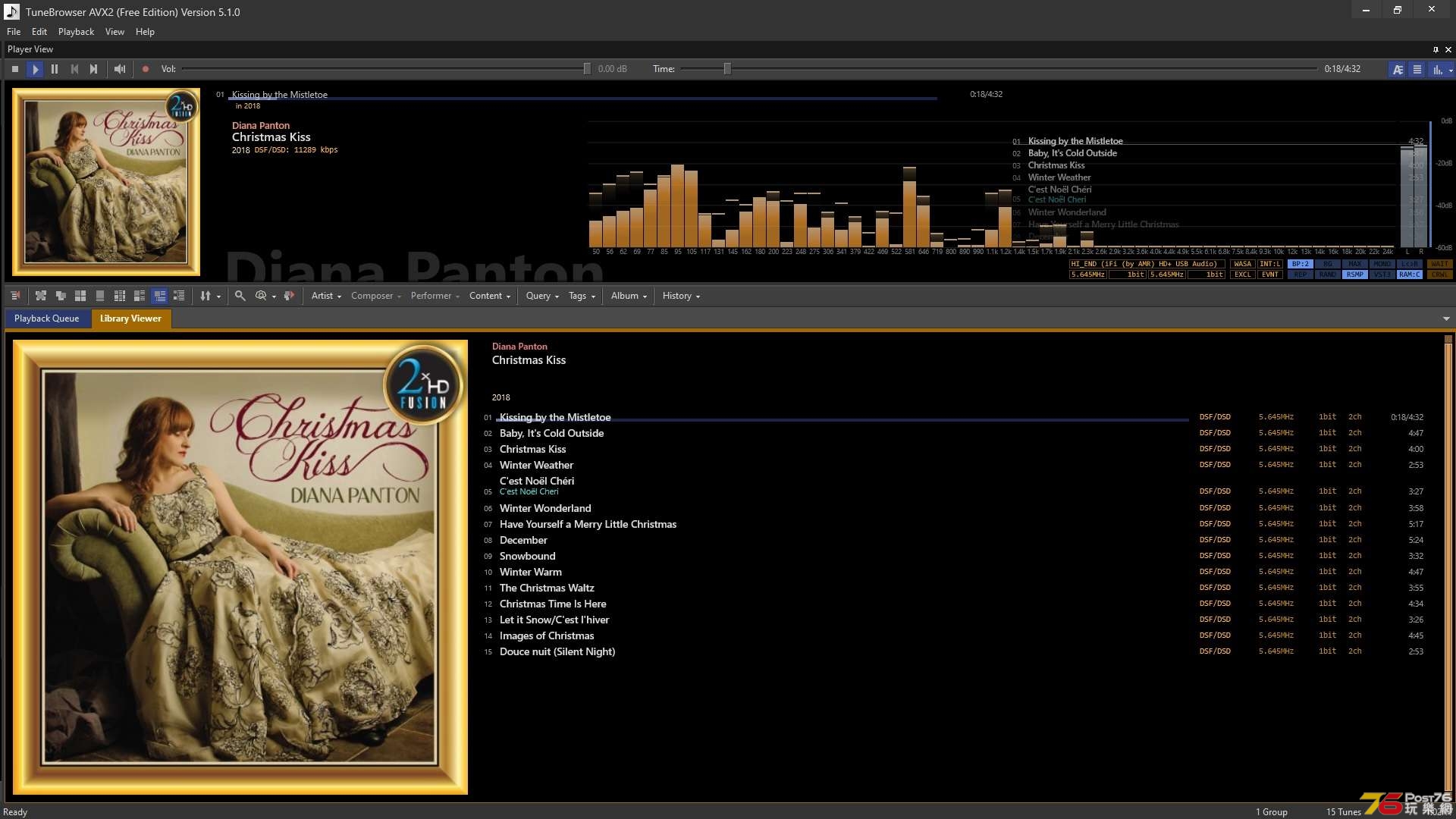Select the tiles with details view icon
Image resolution: width=1456 pixels, height=819 pixels.
[x=140, y=296]
